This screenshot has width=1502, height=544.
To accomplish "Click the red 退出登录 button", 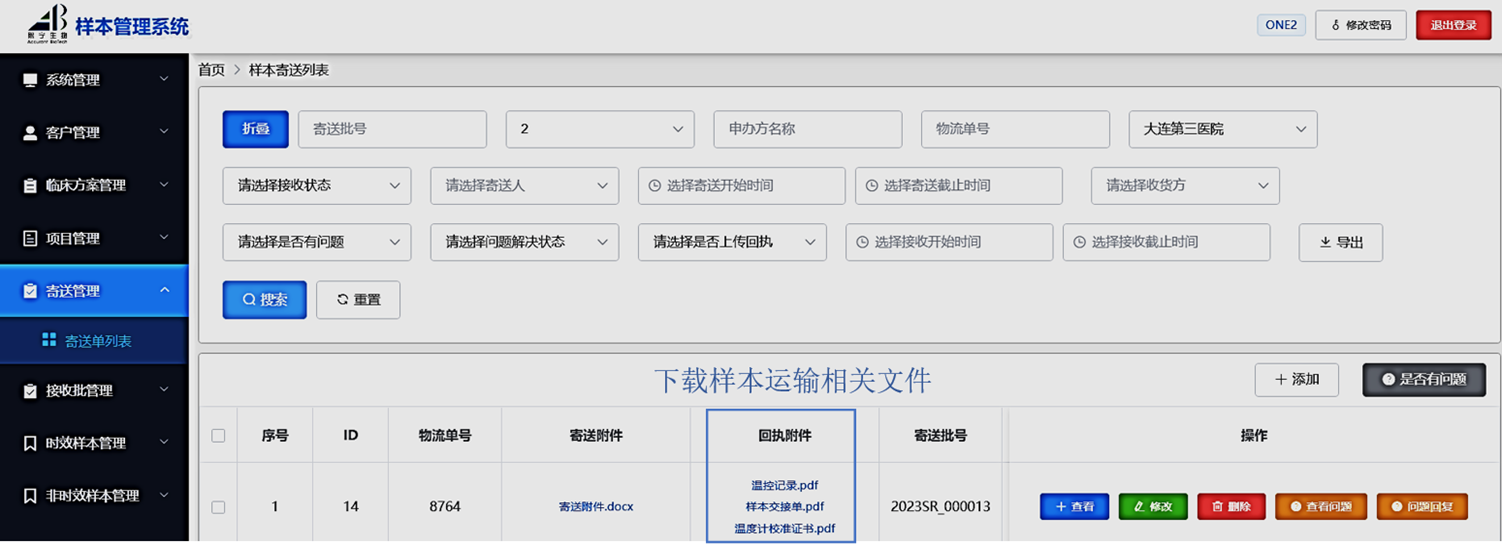I will [x=1452, y=25].
